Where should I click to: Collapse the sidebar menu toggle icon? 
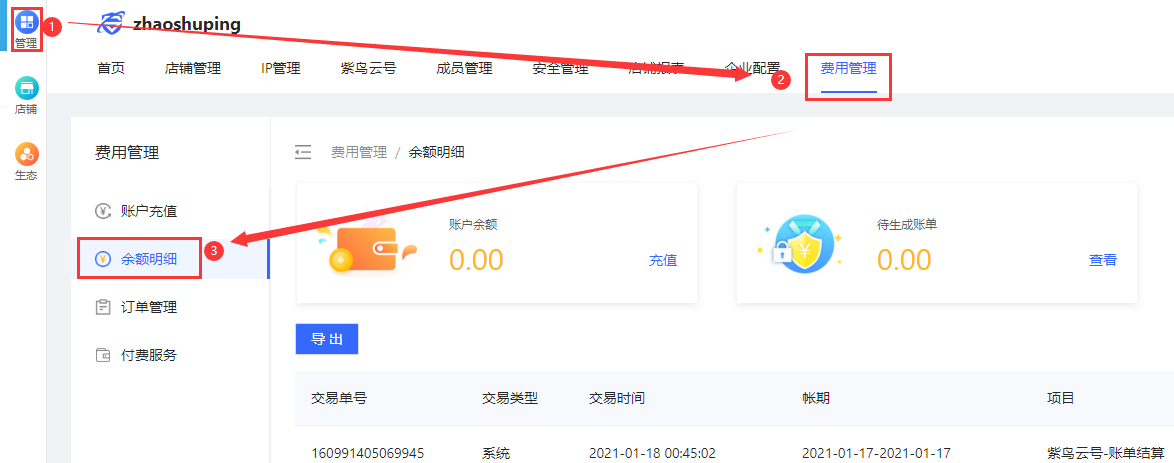pos(303,153)
